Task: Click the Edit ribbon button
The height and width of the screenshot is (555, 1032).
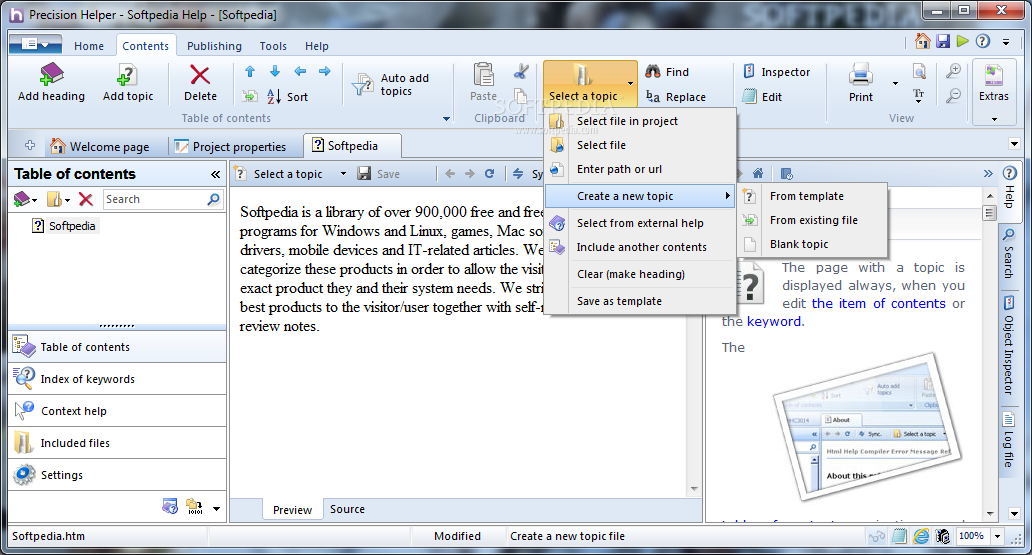Action: (x=762, y=97)
